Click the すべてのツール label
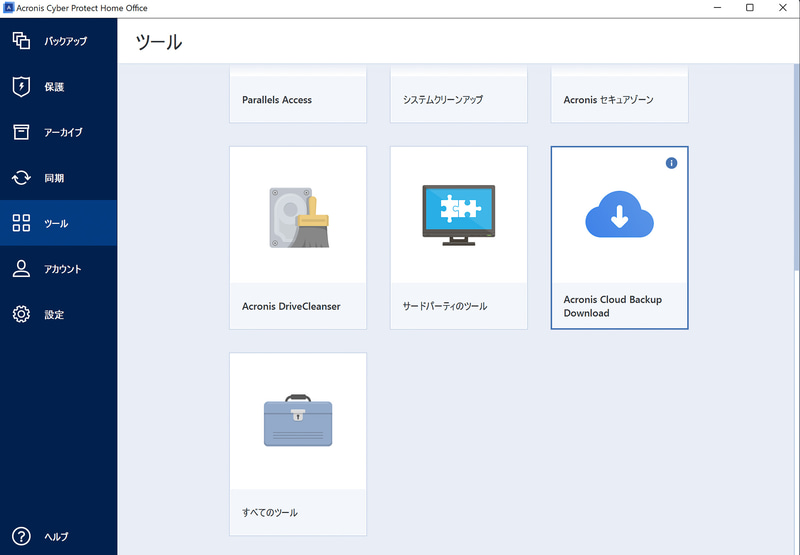 (x=270, y=512)
